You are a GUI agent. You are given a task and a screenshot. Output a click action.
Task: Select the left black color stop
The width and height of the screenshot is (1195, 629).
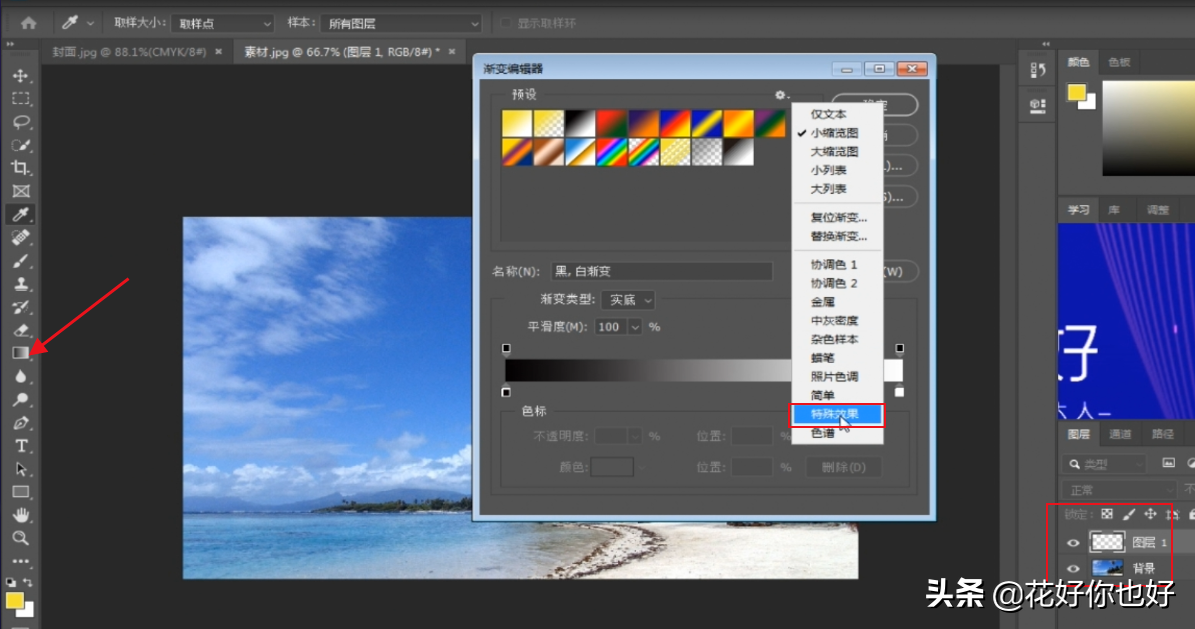point(506,393)
